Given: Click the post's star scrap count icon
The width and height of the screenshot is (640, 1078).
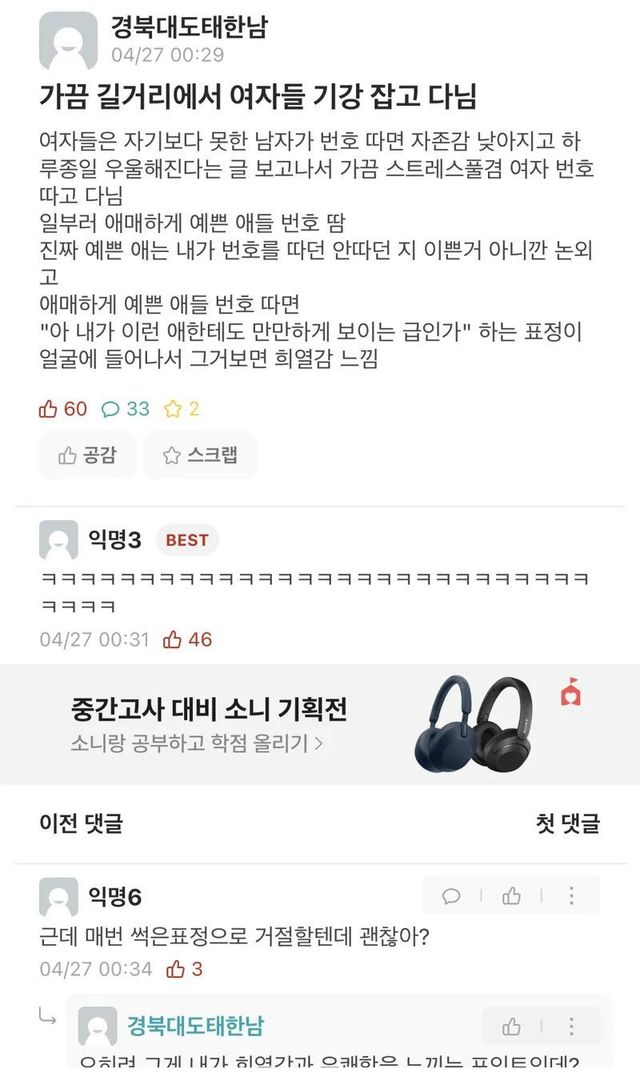Looking at the screenshot, I should [x=172, y=410].
